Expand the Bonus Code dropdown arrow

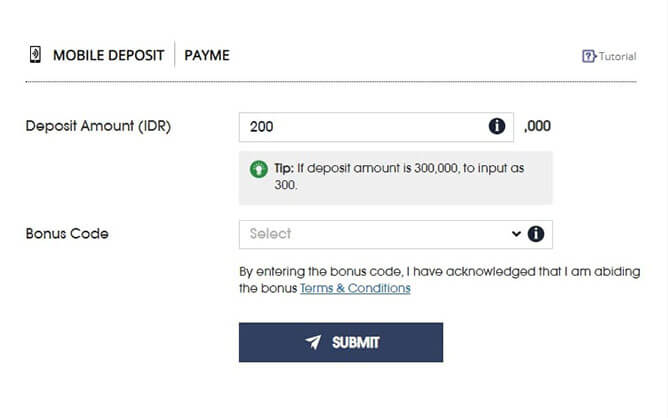(x=516, y=234)
